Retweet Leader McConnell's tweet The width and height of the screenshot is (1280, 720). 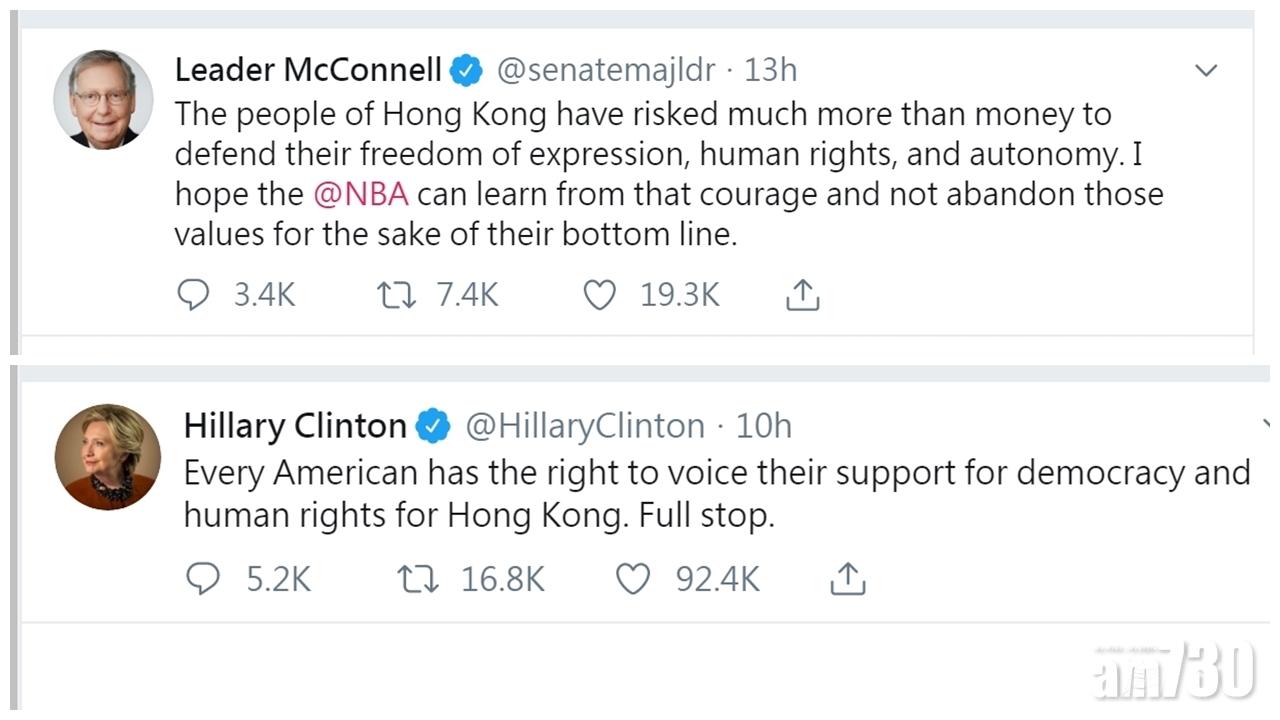pyautogui.click(x=396, y=295)
